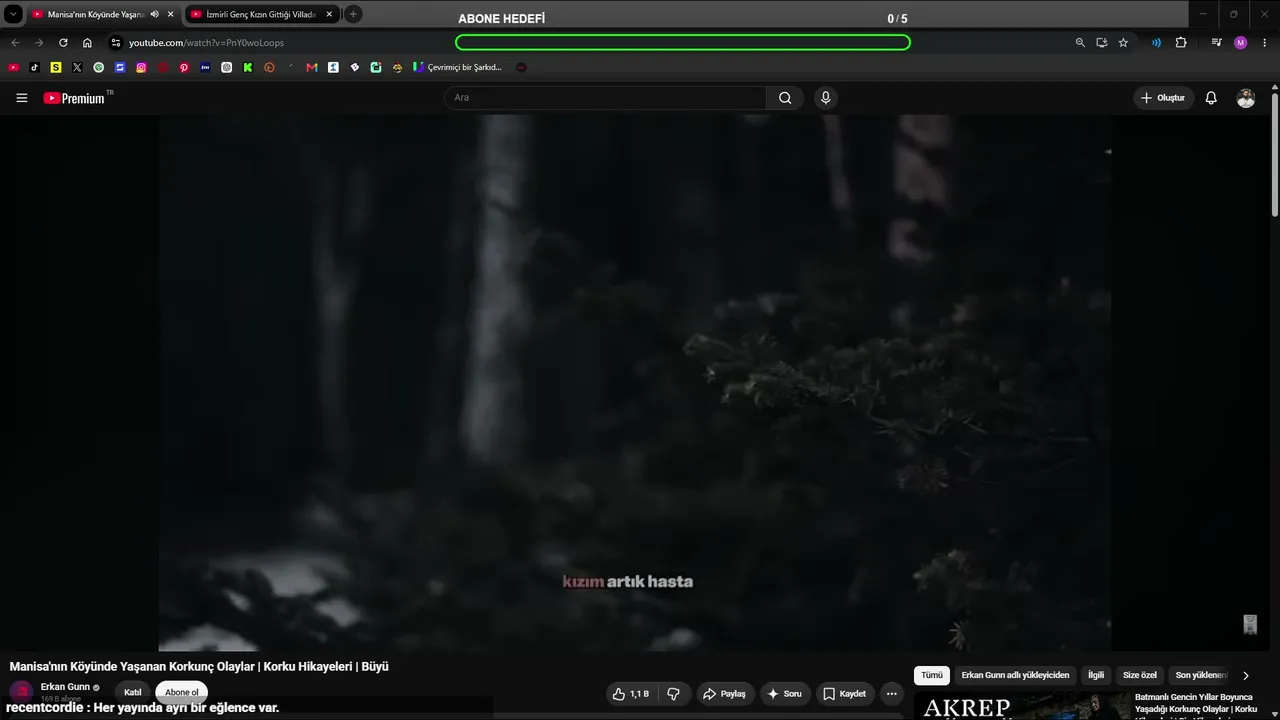This screenshot has height=720, width=1280.
Task: Open the Erkan Gunn channel link
Action: click(65, 687)
